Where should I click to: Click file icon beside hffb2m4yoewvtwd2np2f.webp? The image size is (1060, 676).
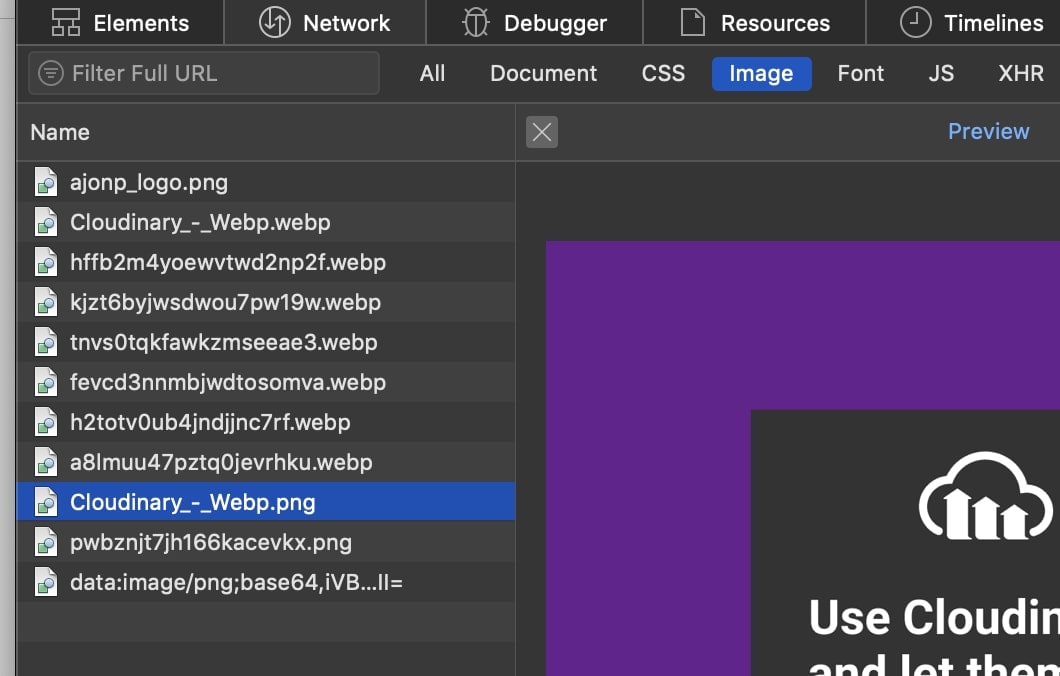pos(46,262)
